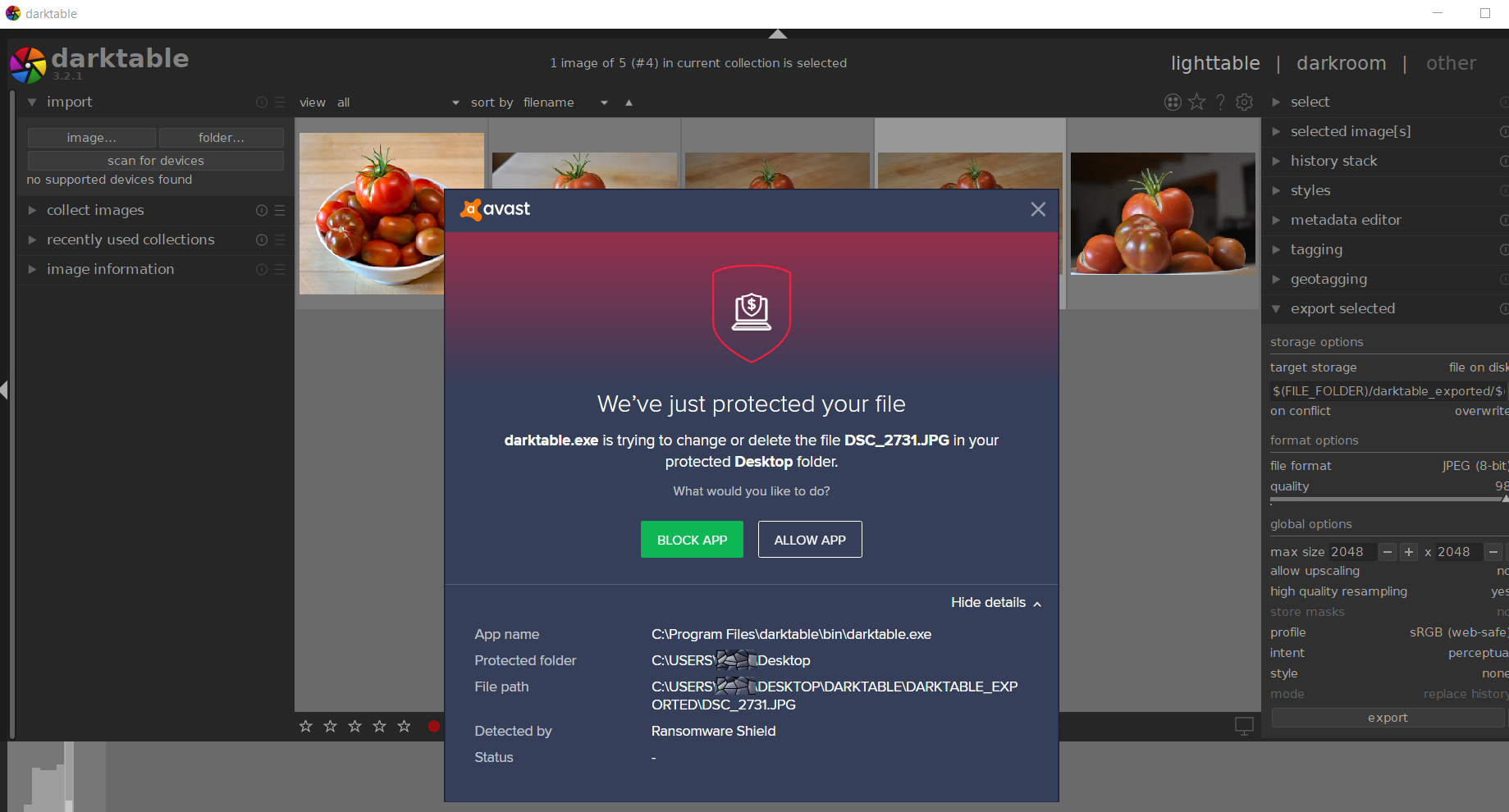The width and height of the screenshot is (1509, 812).
Task: Click the max size width field
Action: [1351, 552]
